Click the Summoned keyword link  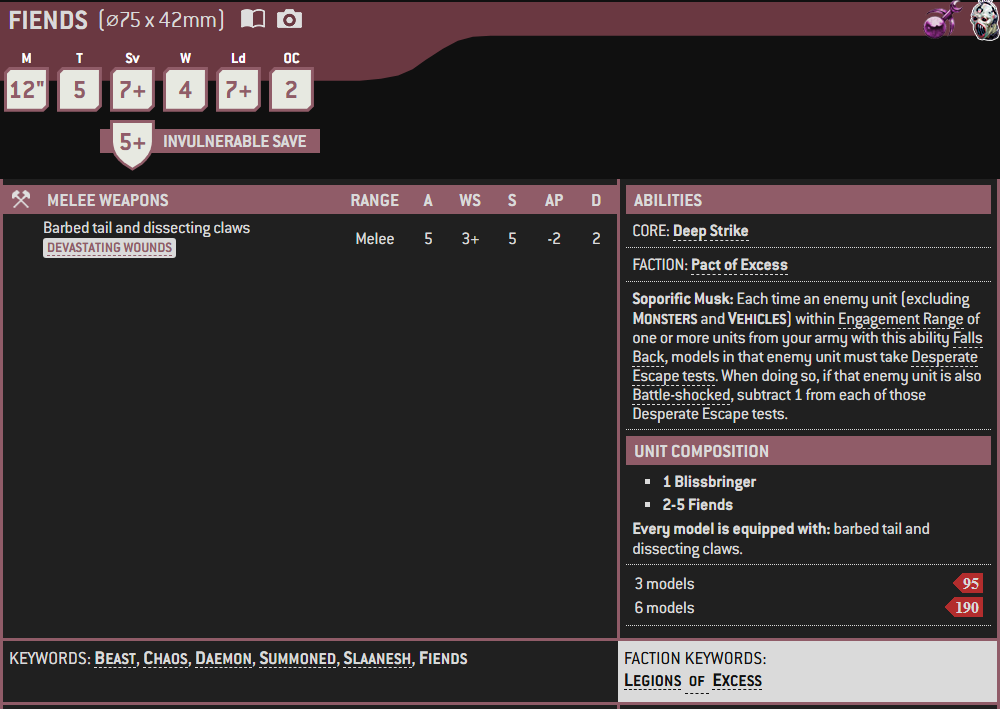[297, 658]
